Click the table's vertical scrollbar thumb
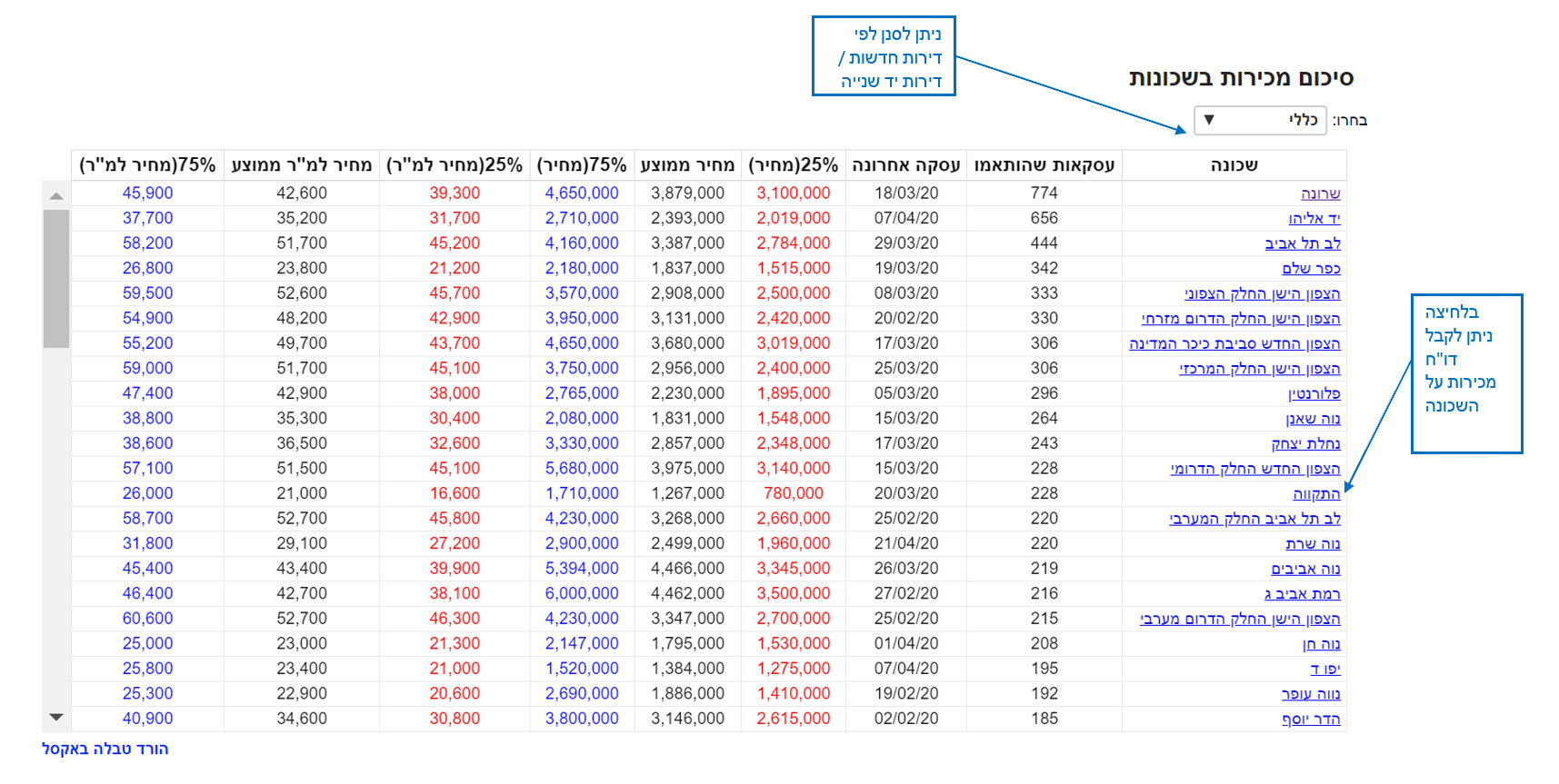 [56, 278]
